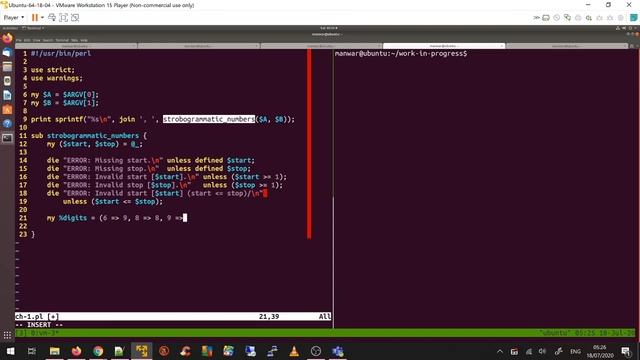Open File Explorer from Windows taskbar
Image resolution: width=640 pixels, height=360 pixels.
tap(54, 351)
